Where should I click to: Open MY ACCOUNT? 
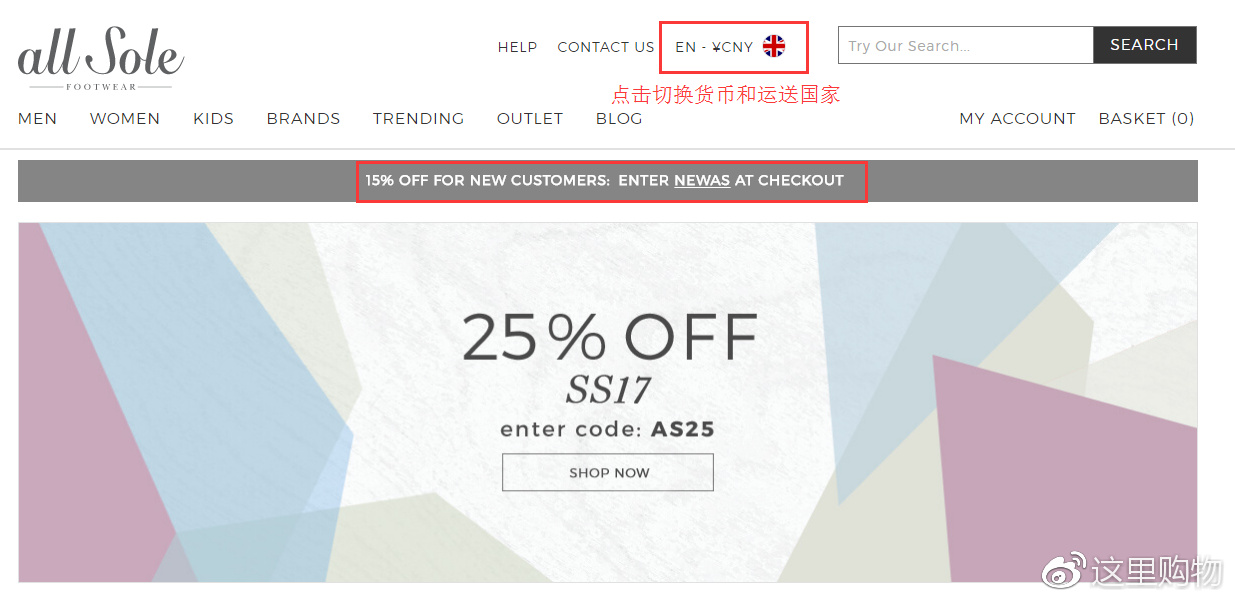coord(1017,118)
